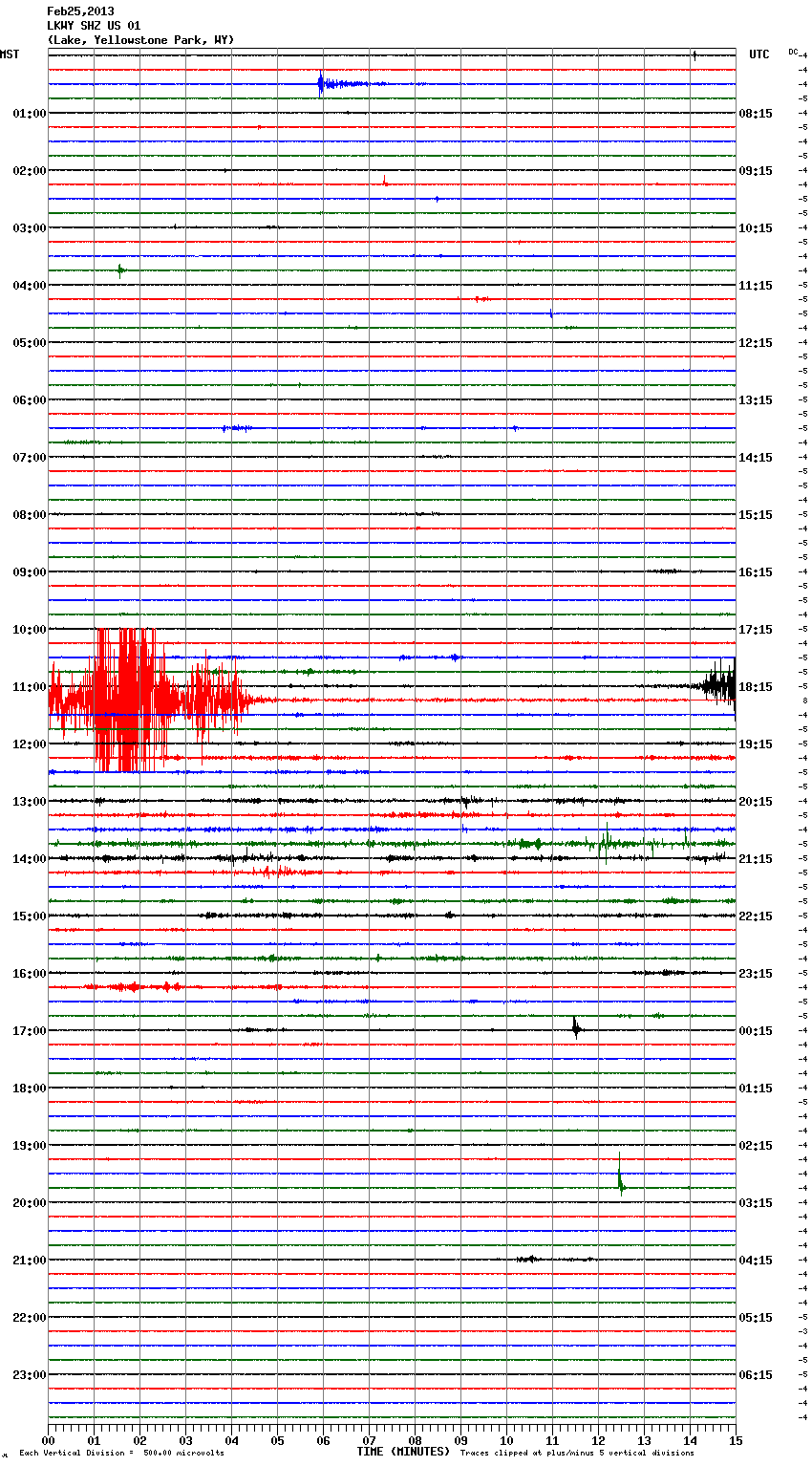Click the 20:15 UTC time label
812x1466 pixels.
(756, 802)
